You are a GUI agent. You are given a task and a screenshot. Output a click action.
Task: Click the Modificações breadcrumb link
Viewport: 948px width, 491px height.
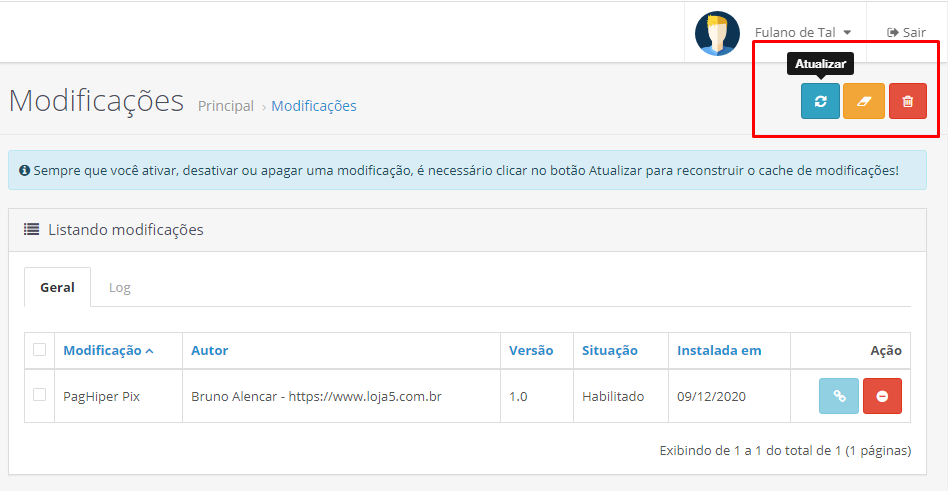click(x=314, y=106)
